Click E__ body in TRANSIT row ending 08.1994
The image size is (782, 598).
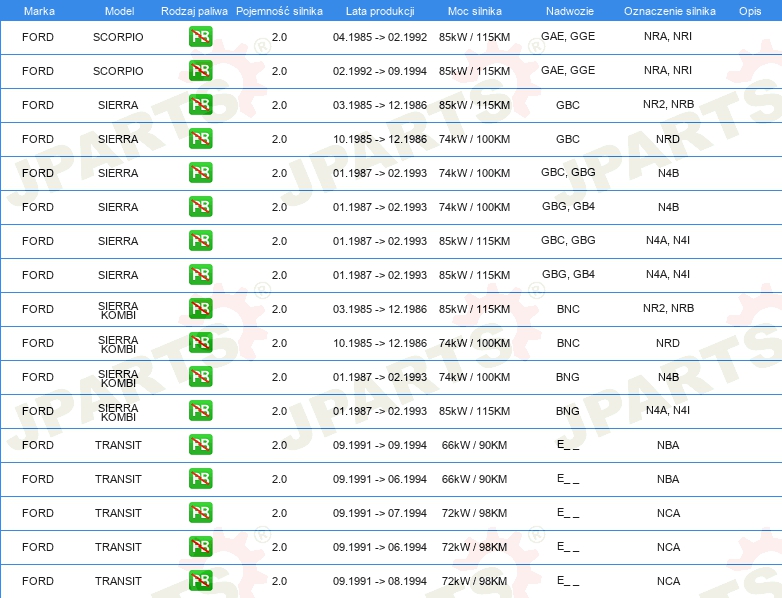tap(568, 581)
